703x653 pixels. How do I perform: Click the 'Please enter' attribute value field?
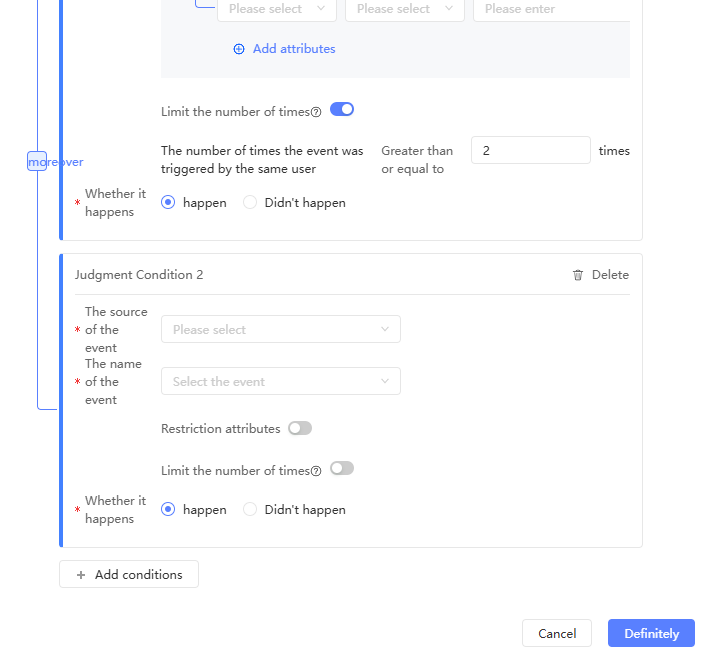[x=551, y=9]
